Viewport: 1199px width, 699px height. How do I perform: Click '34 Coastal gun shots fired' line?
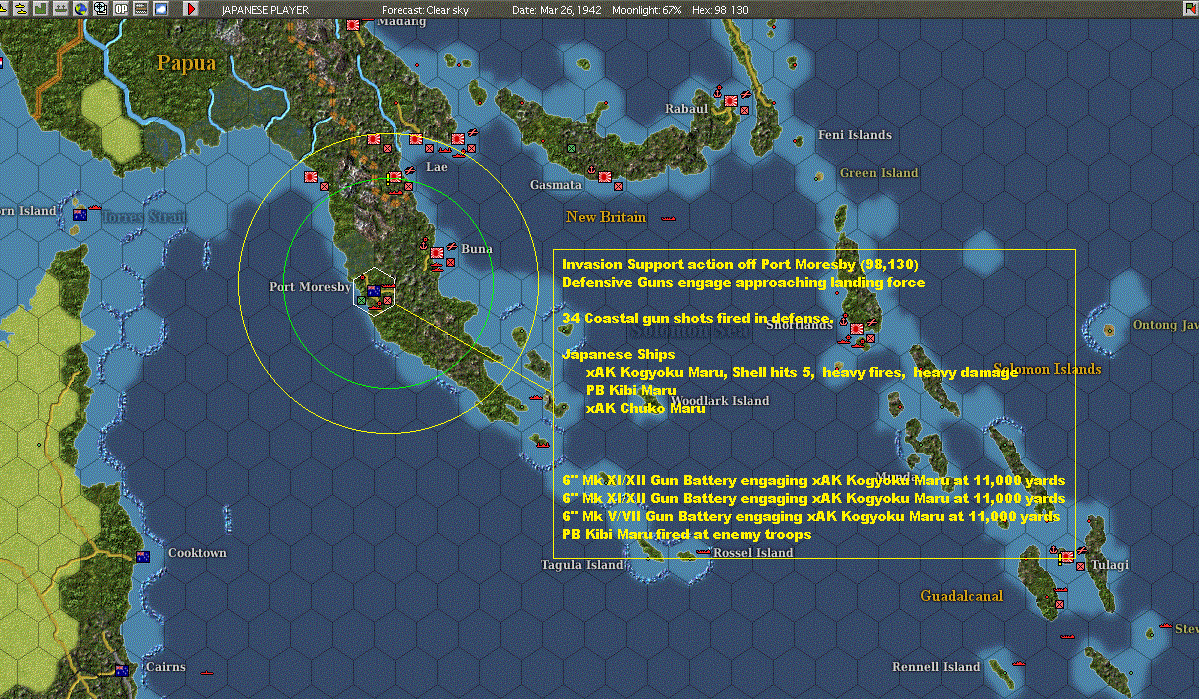(x=697, y=318)
